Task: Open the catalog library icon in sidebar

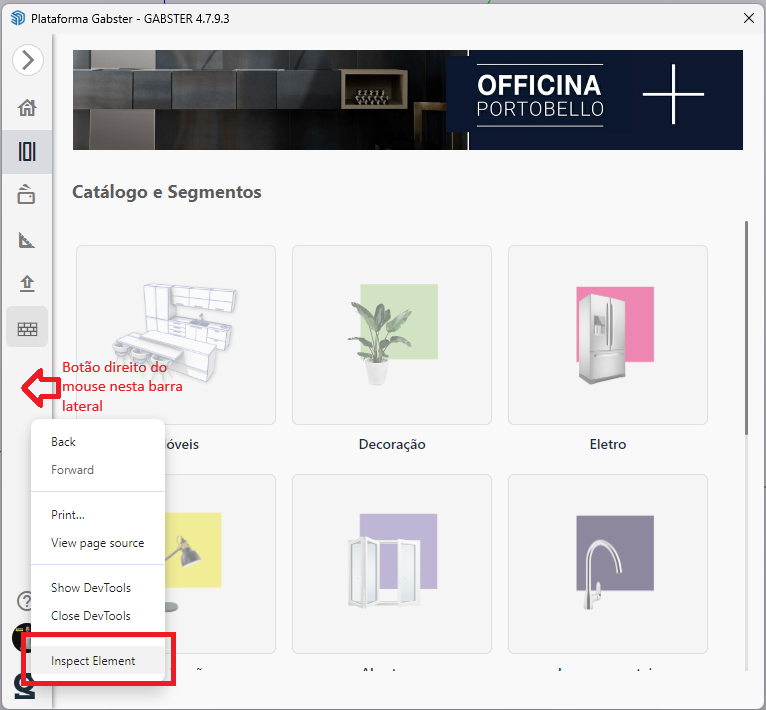Action: click(27, 151)
